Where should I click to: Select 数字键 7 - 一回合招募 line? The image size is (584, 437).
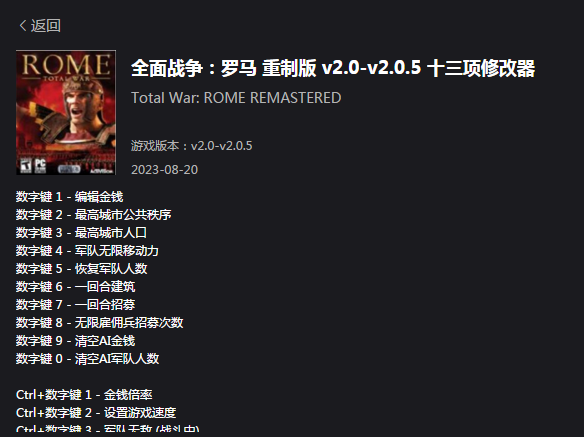76,304
